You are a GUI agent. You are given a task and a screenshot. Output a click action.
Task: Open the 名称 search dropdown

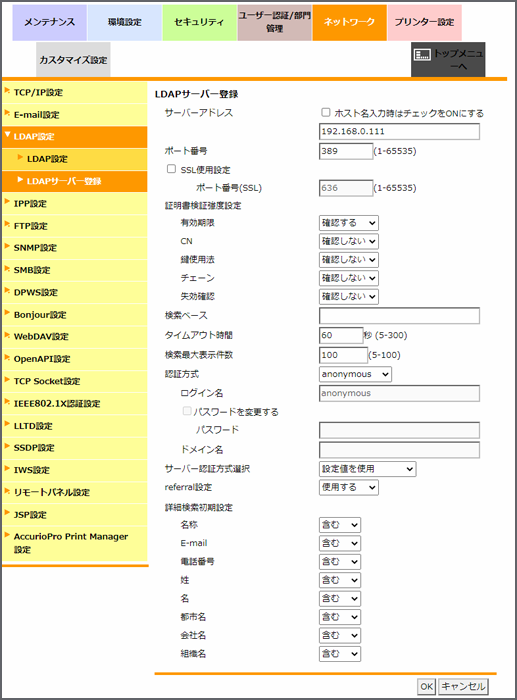(340, 525)
